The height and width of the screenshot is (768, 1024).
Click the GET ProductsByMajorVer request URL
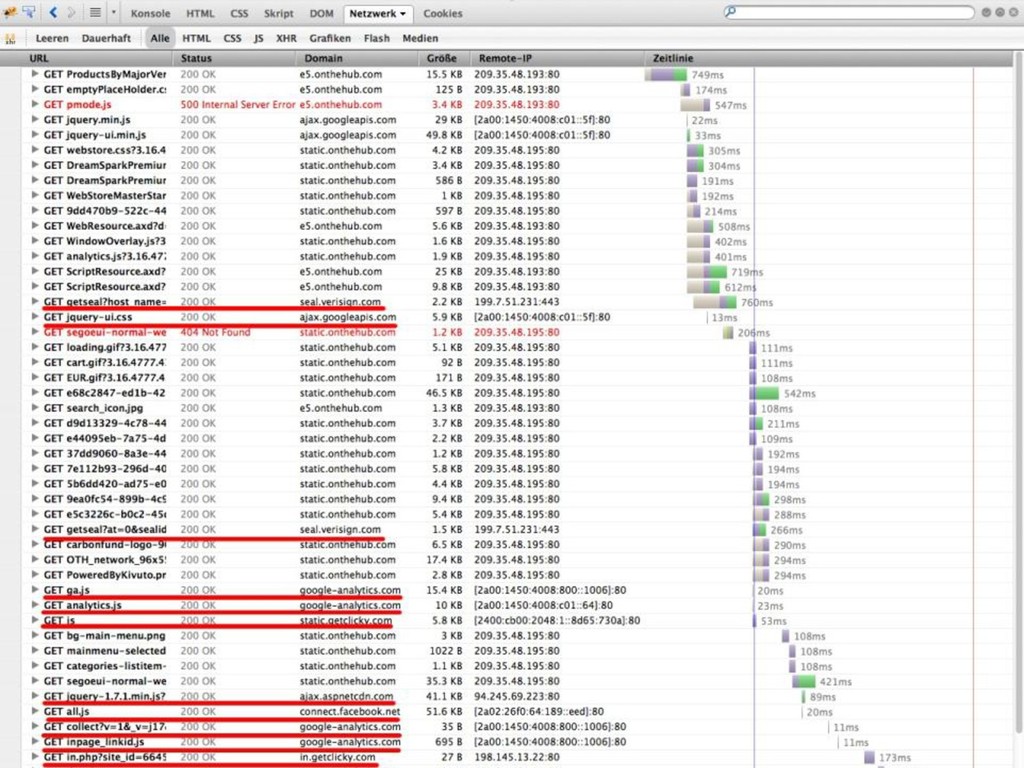105,74
